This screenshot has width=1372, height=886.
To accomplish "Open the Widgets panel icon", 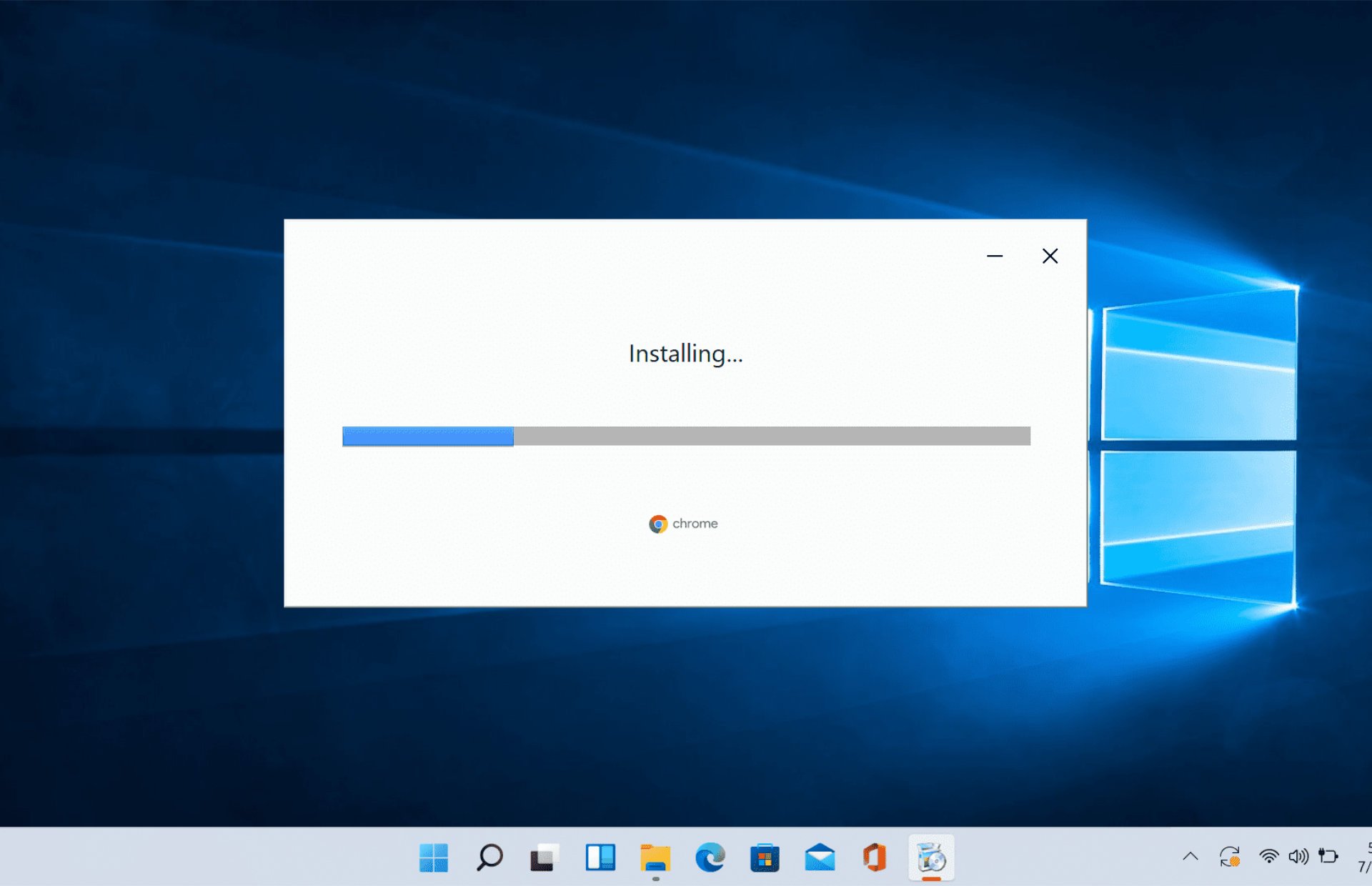I will [600, 857].
